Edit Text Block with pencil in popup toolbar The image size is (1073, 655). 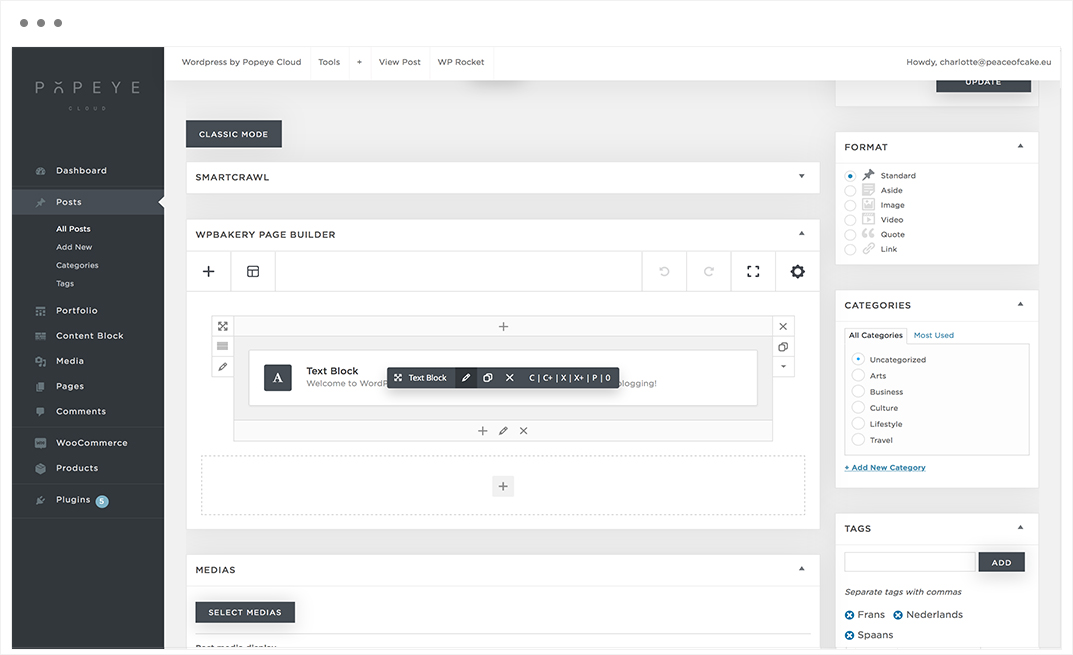pyautogui.click(x=466, y=378)
